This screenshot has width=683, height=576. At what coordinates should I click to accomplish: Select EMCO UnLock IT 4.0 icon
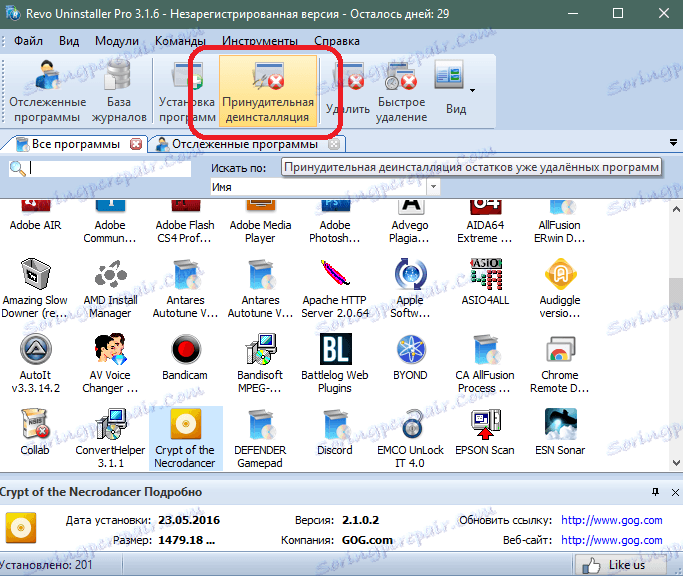pyautogui.click(x=410, y=424)
